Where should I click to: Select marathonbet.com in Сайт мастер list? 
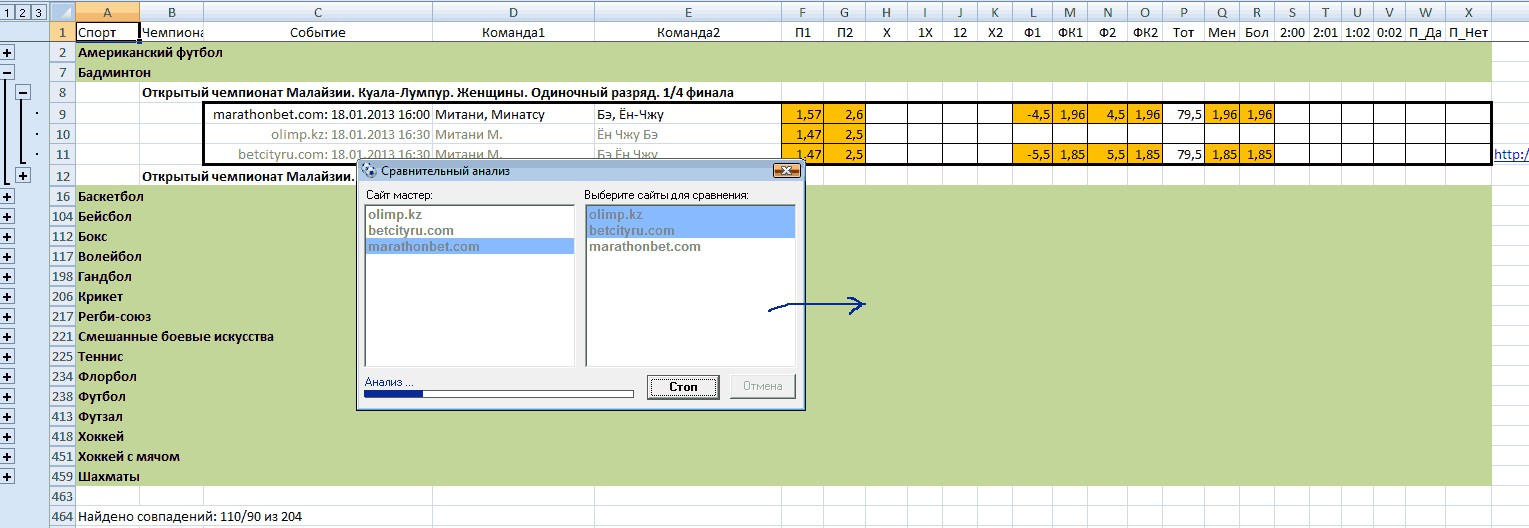click(470, 246)
